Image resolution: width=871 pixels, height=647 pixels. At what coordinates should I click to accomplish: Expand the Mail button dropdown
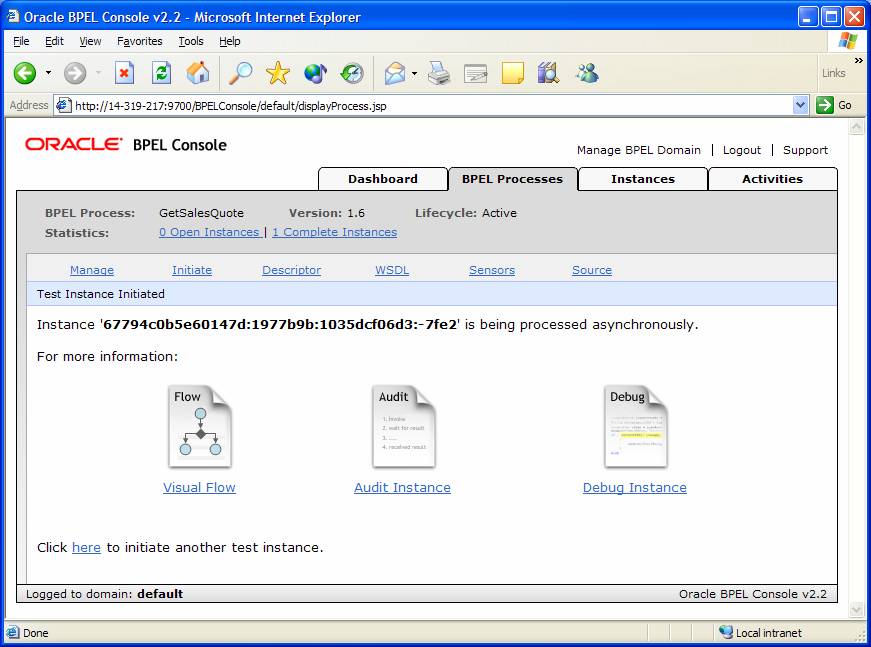(414, 73)
